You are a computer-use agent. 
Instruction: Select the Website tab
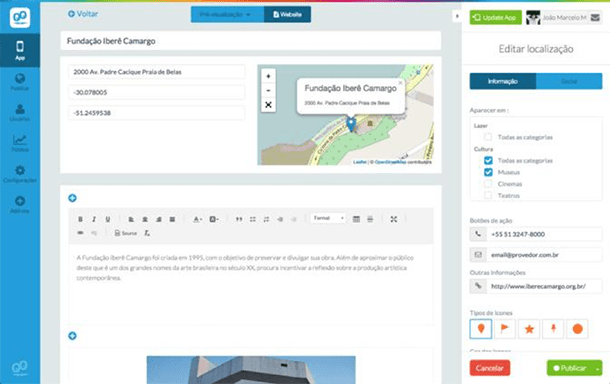click(287, 14)
